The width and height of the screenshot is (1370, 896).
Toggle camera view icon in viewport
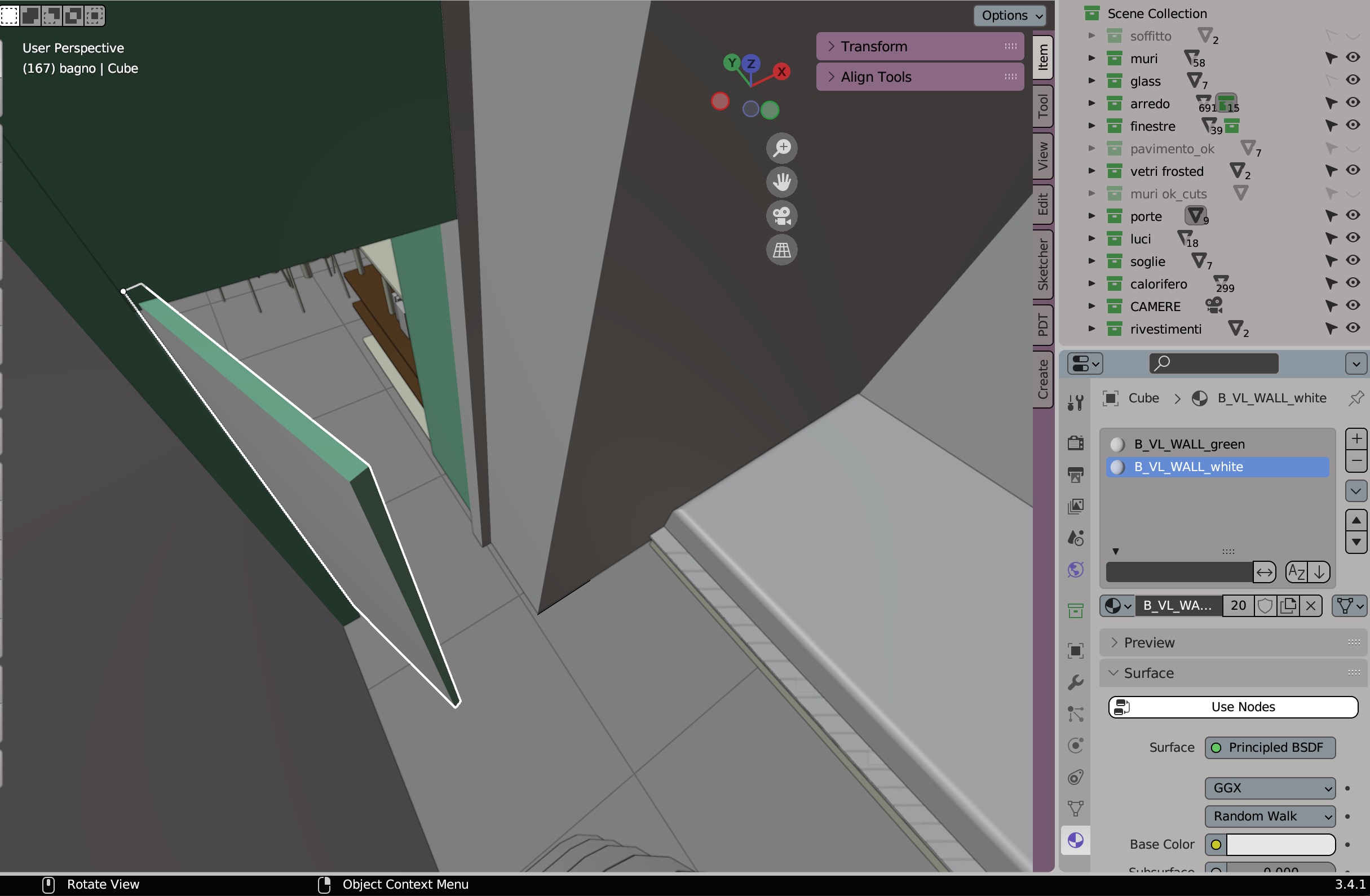coord(781,216)
